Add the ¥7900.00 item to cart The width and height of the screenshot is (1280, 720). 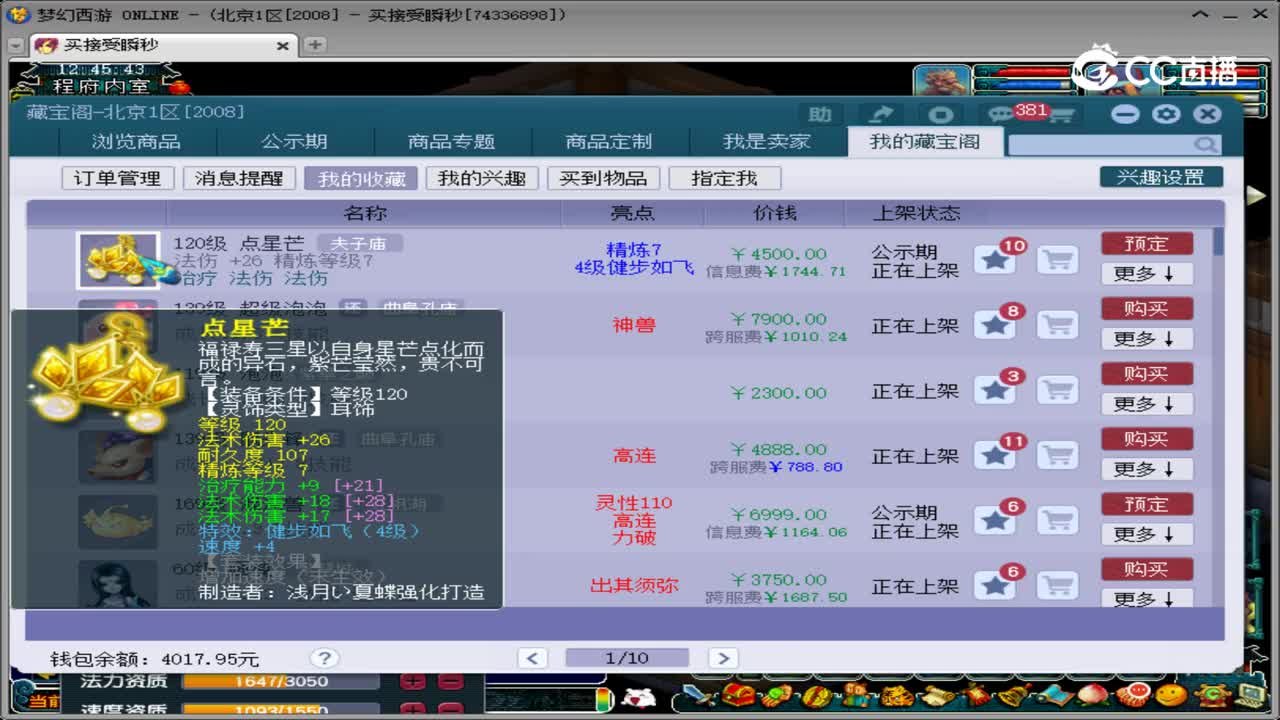click(x=1057, y=325)
